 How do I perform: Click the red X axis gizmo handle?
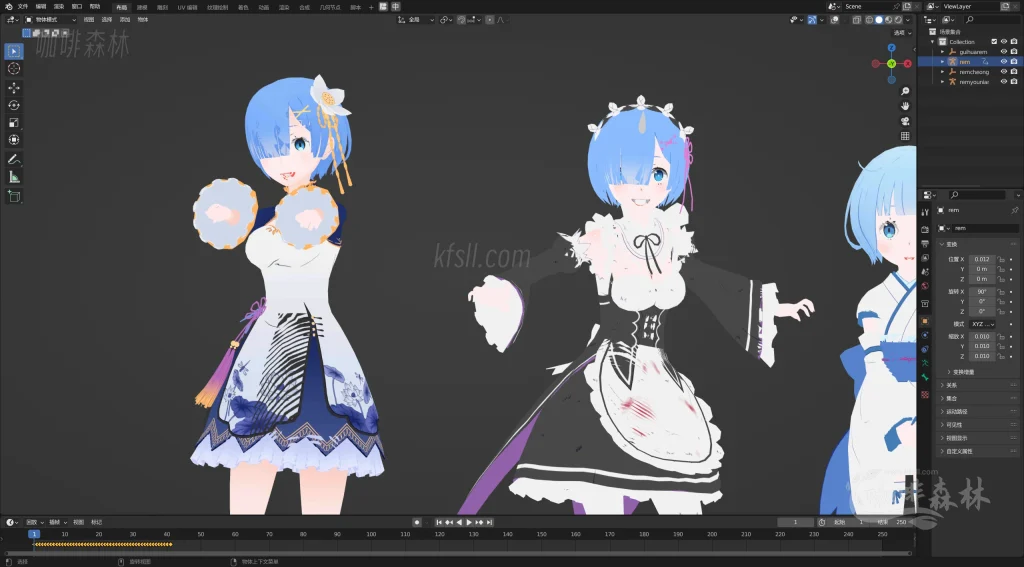pyautogui.click(x=908, y=63)
